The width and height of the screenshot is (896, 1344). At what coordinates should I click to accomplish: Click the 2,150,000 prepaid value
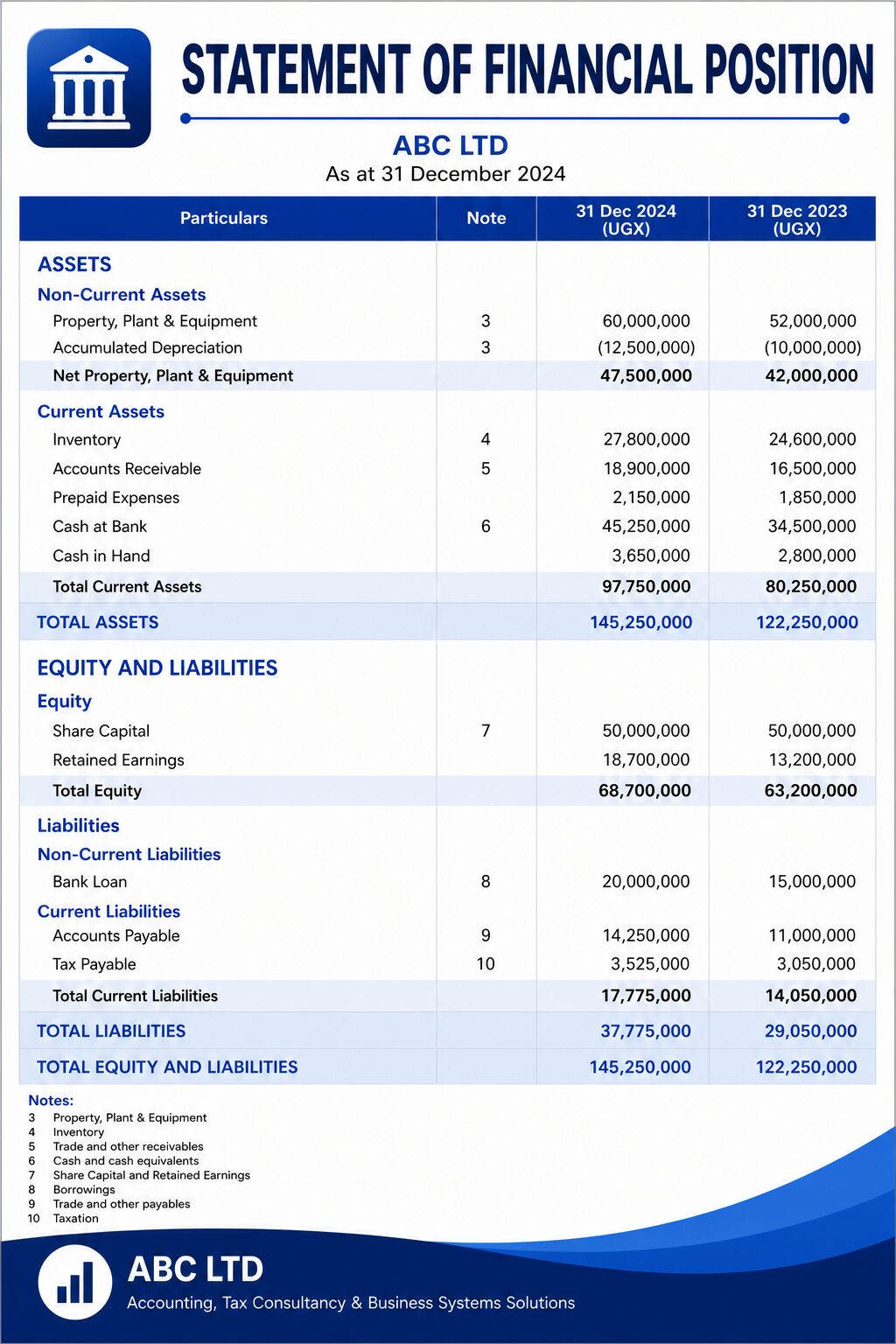pyautogui.click(x=651, y=498)
